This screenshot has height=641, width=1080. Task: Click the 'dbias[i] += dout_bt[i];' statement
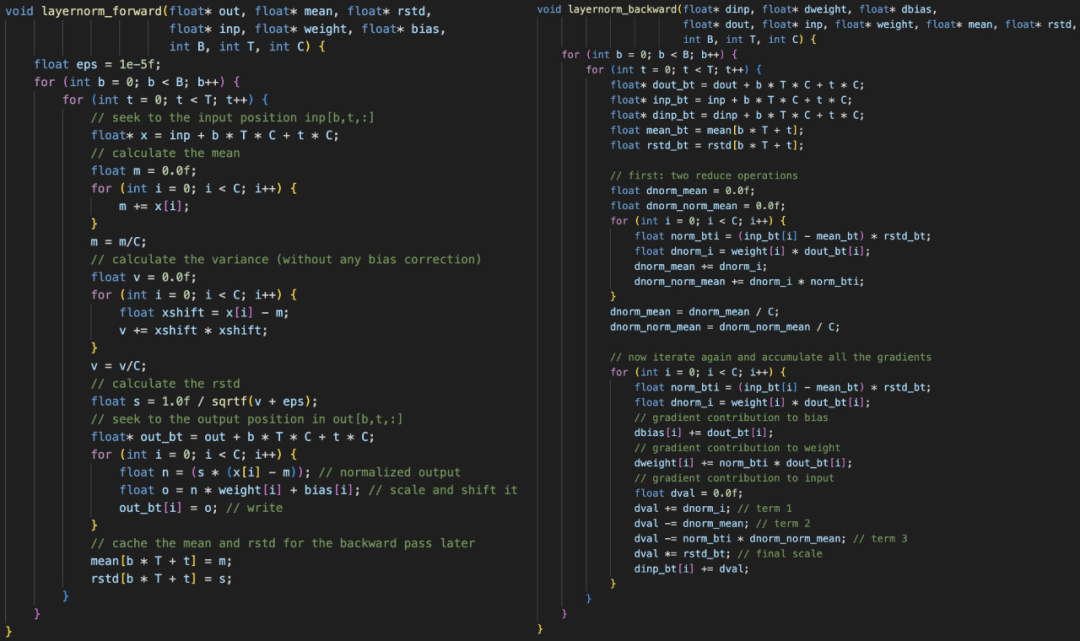pyautogui.click(x=704, y=434)
